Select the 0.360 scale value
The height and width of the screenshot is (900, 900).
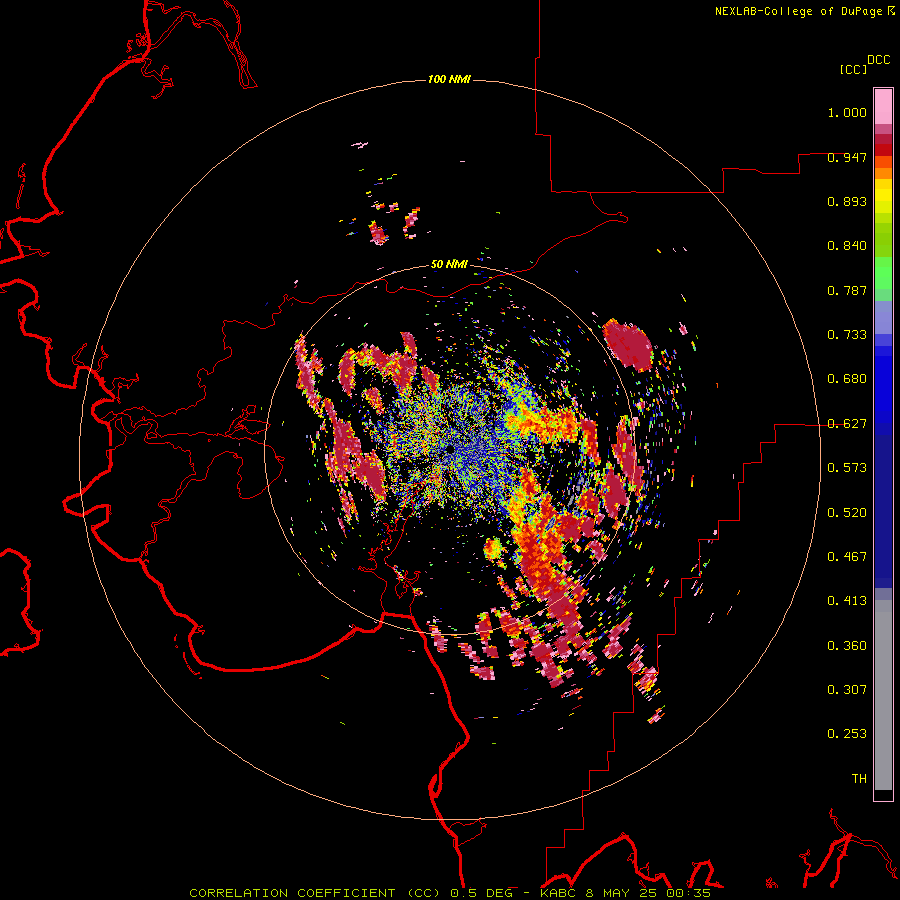click(847, 646)
